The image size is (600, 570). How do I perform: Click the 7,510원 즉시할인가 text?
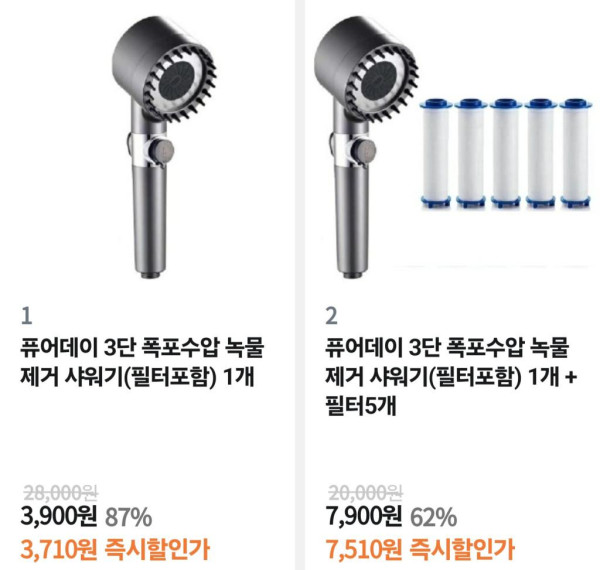coord(420,549)
